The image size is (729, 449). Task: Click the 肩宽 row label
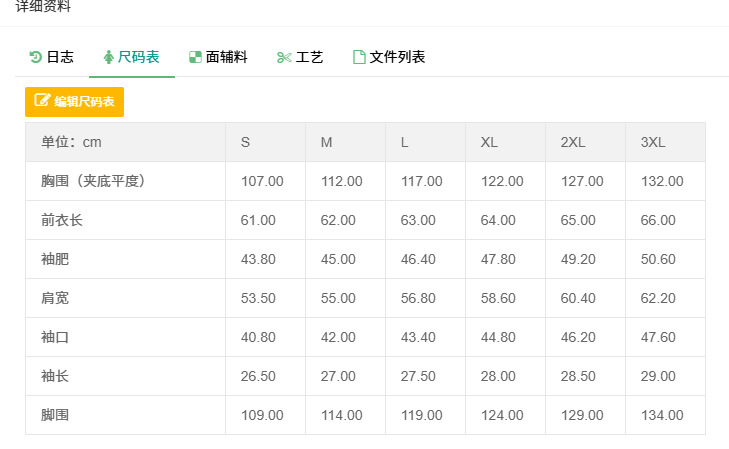pos(55,298)
